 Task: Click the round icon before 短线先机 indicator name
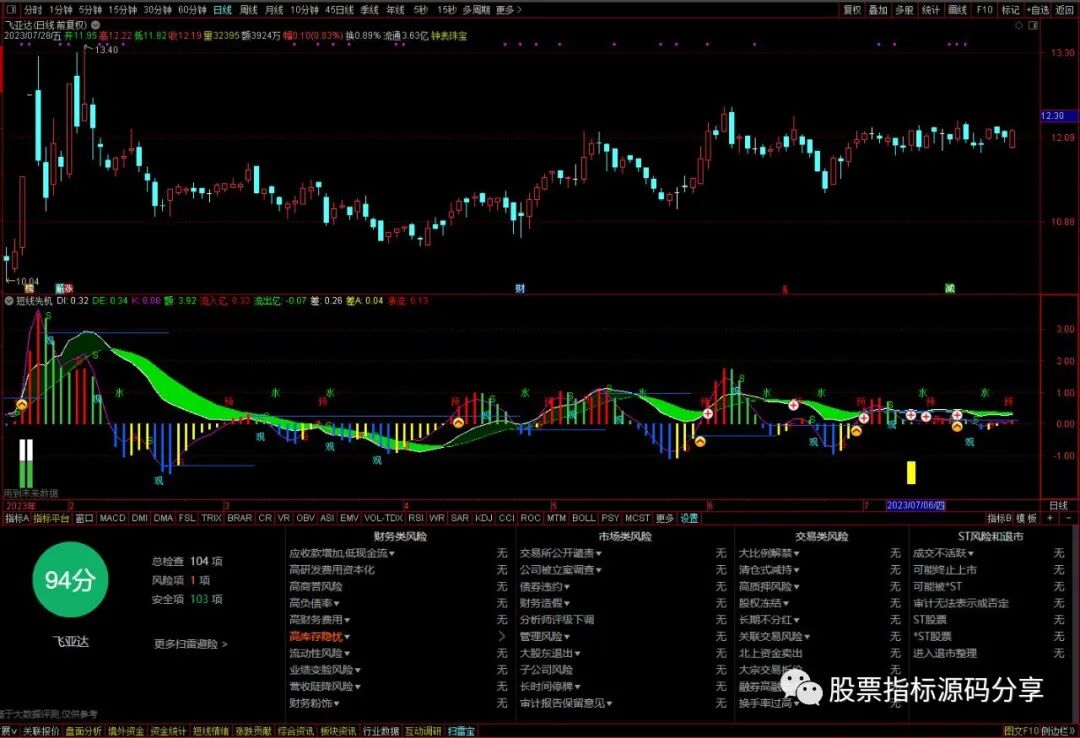click(9, 300)
